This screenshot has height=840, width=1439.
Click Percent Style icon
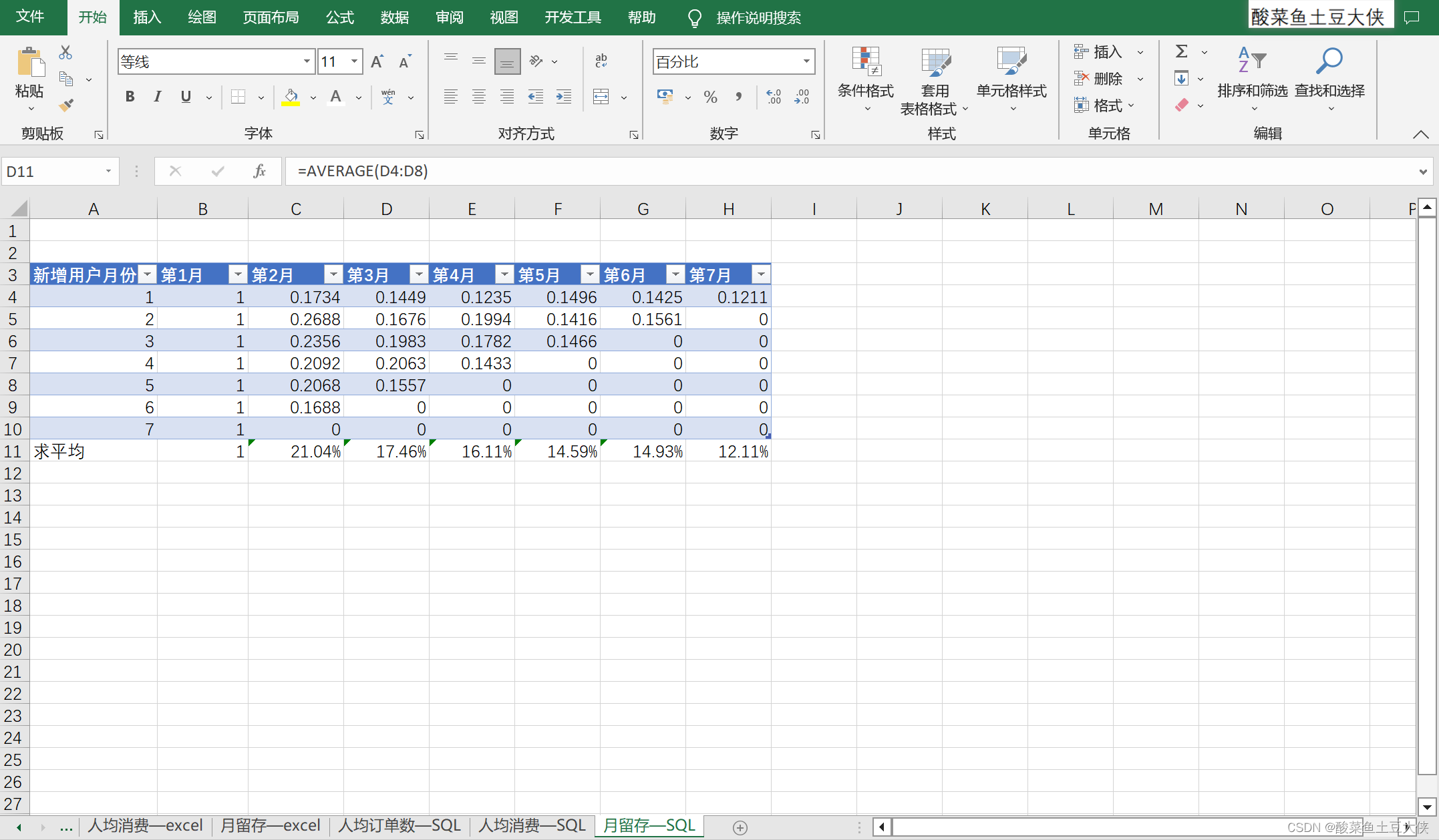pos(710,97)
